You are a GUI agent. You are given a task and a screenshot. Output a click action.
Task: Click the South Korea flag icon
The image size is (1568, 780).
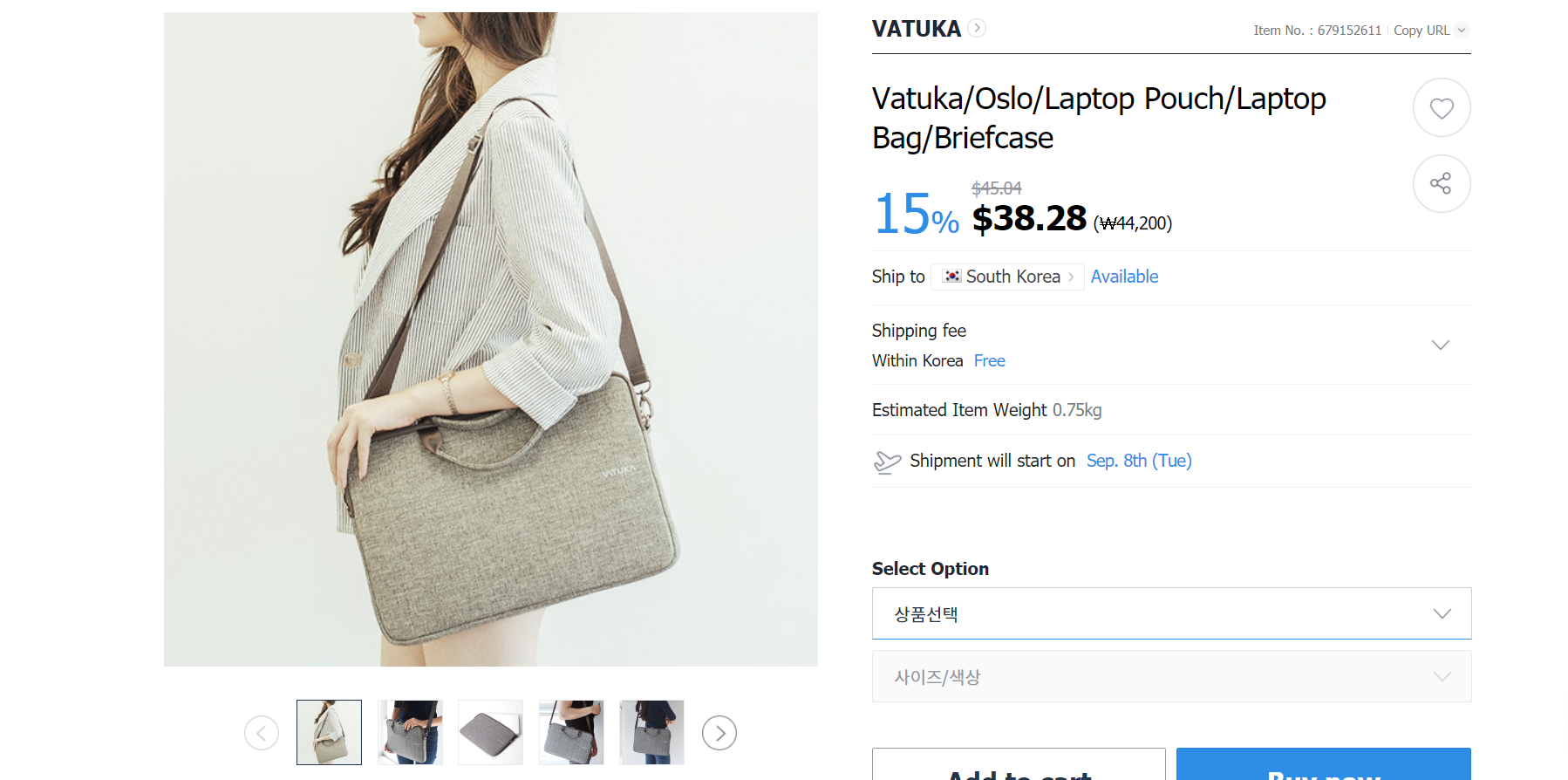click(952, 277)
